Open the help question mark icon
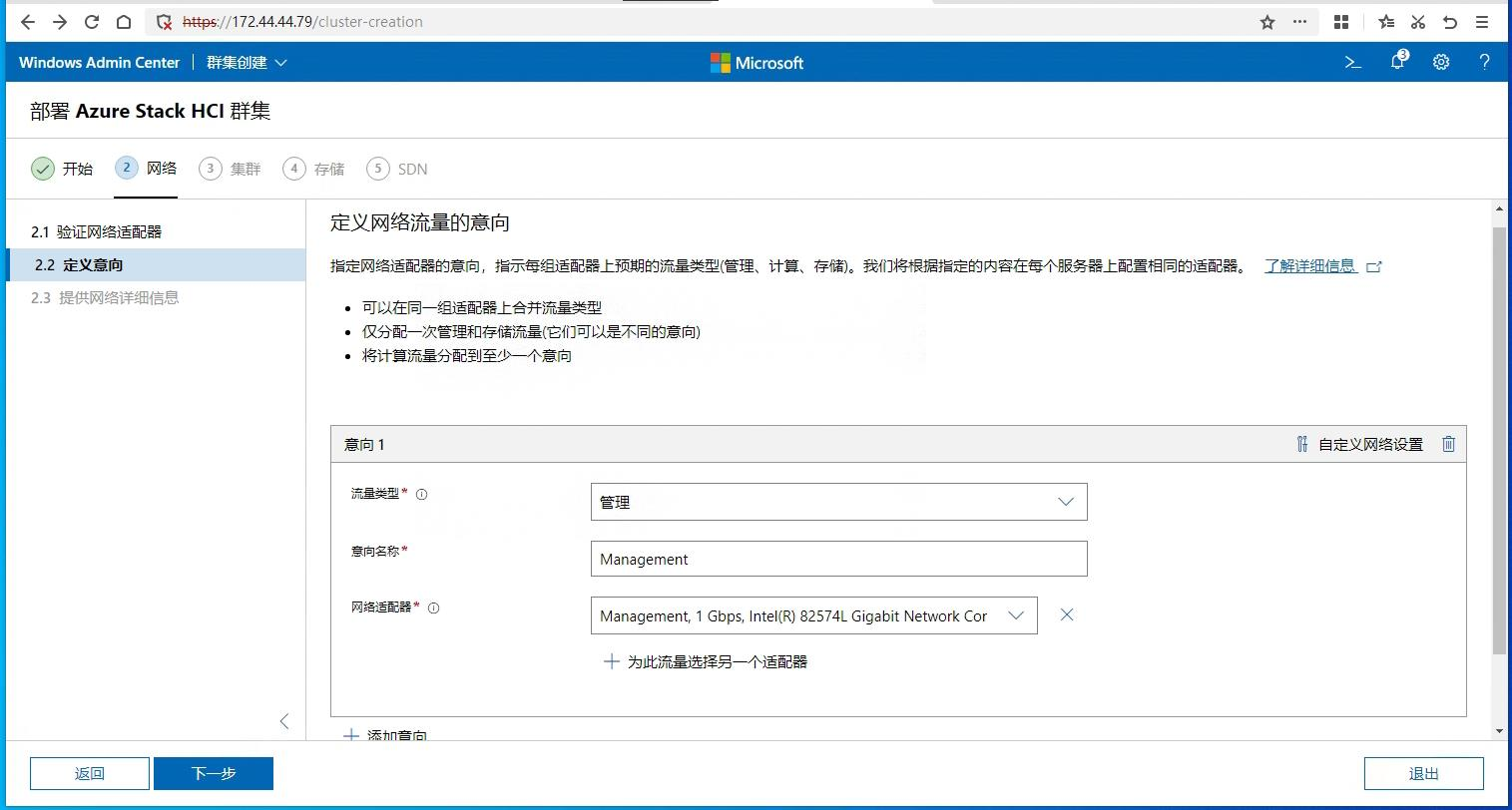Viewport: 1512px width, 810px height. (x=1485, y=62)
